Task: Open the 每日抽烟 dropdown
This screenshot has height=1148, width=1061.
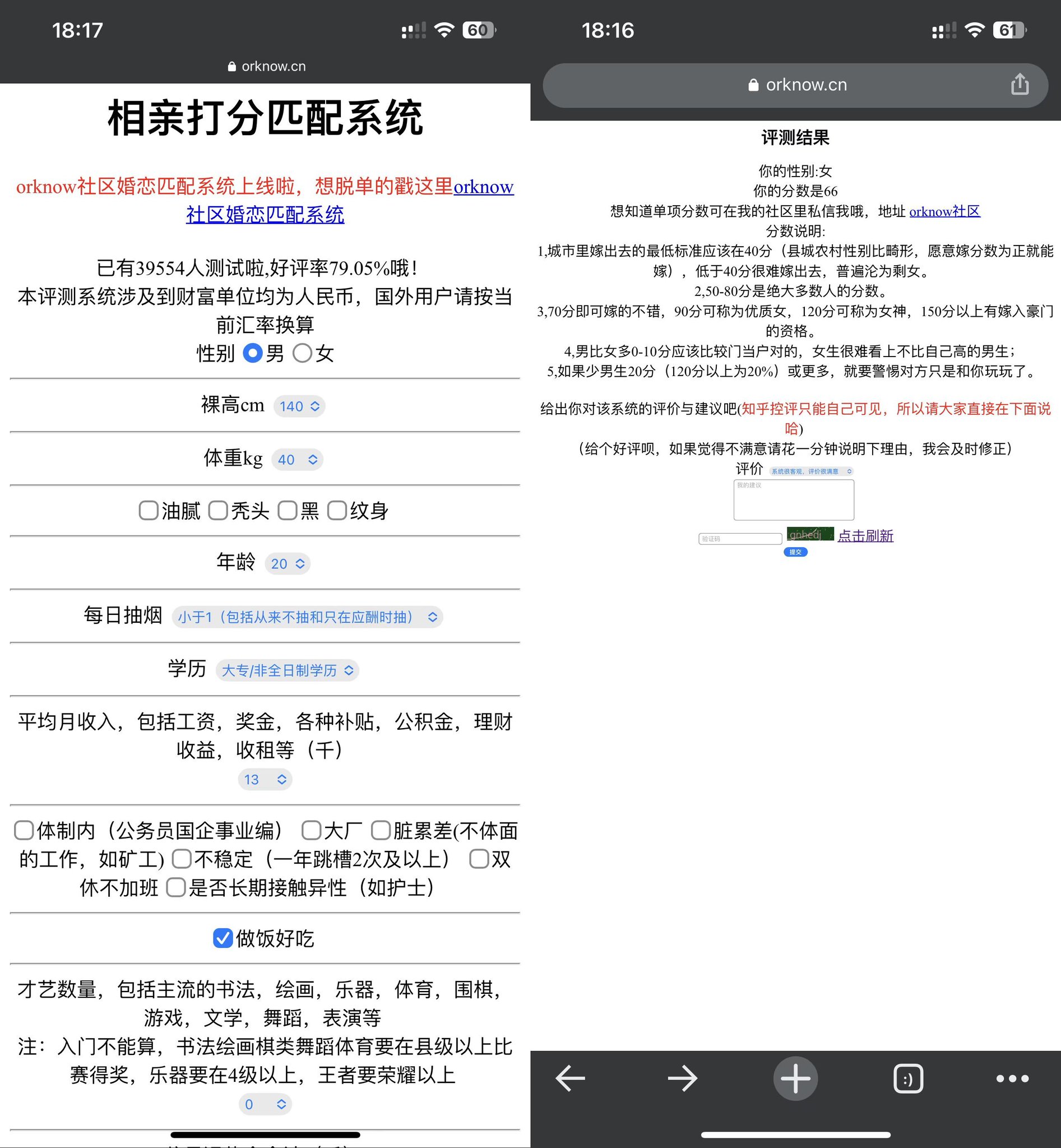Action: tap(308, 617)
